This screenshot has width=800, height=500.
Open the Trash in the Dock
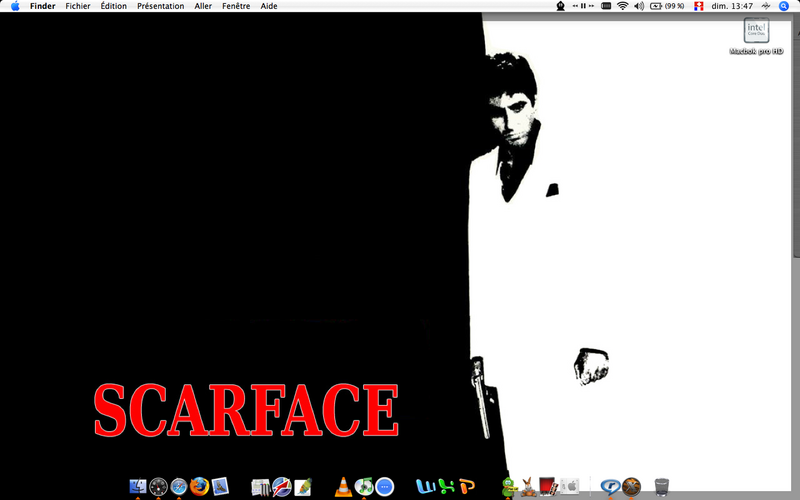(662, 487)
